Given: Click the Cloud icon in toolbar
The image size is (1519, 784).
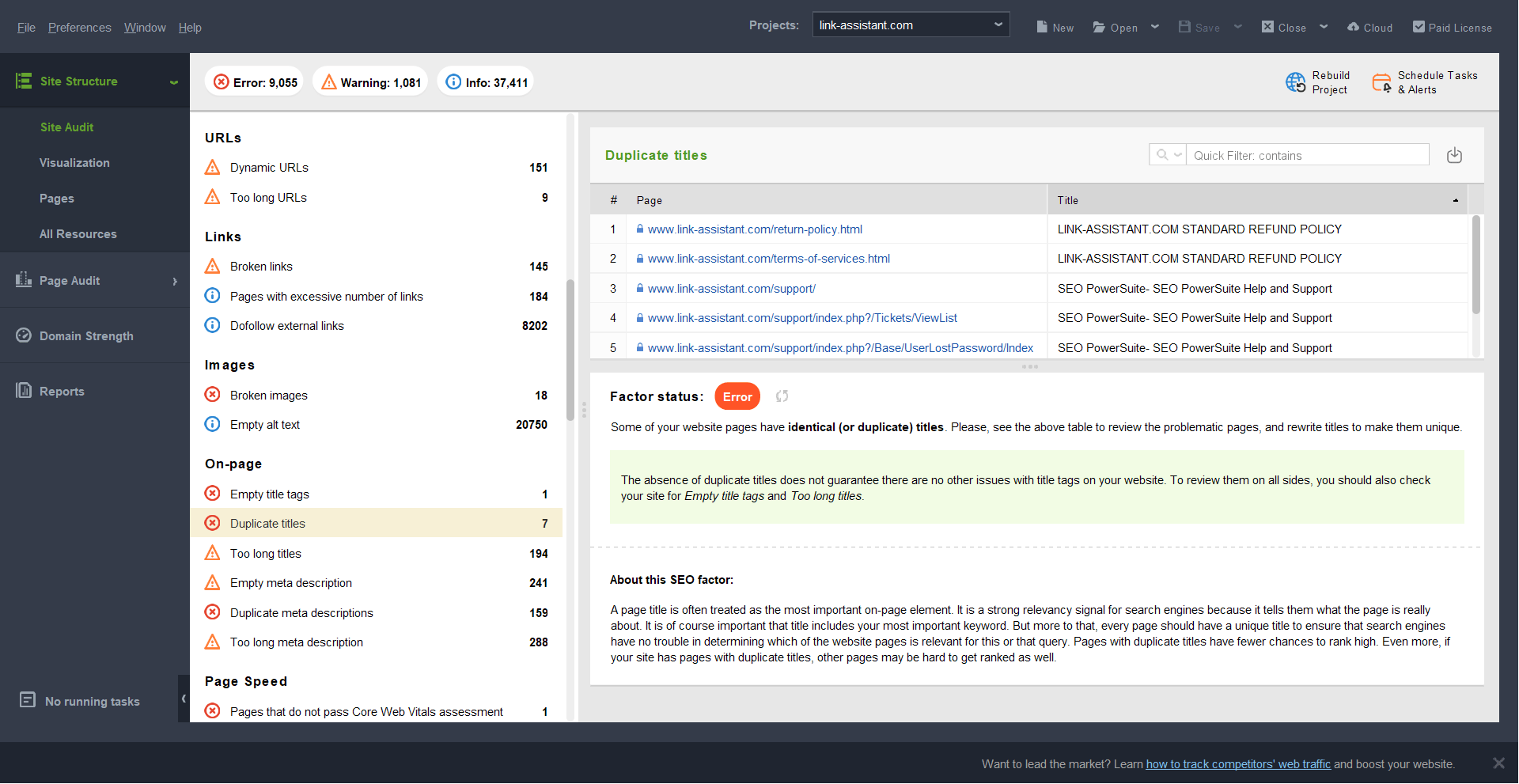Looking at the screenshot, I should [1354, 27].
